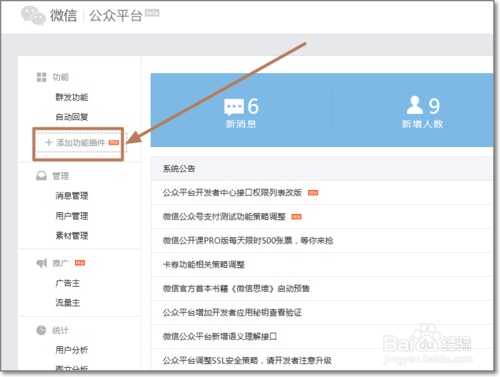Viewport: 500px width, 377px height.
Task: Click the 统计 pie chart icon
Action: pyautogui.click(x=41, y=330)
